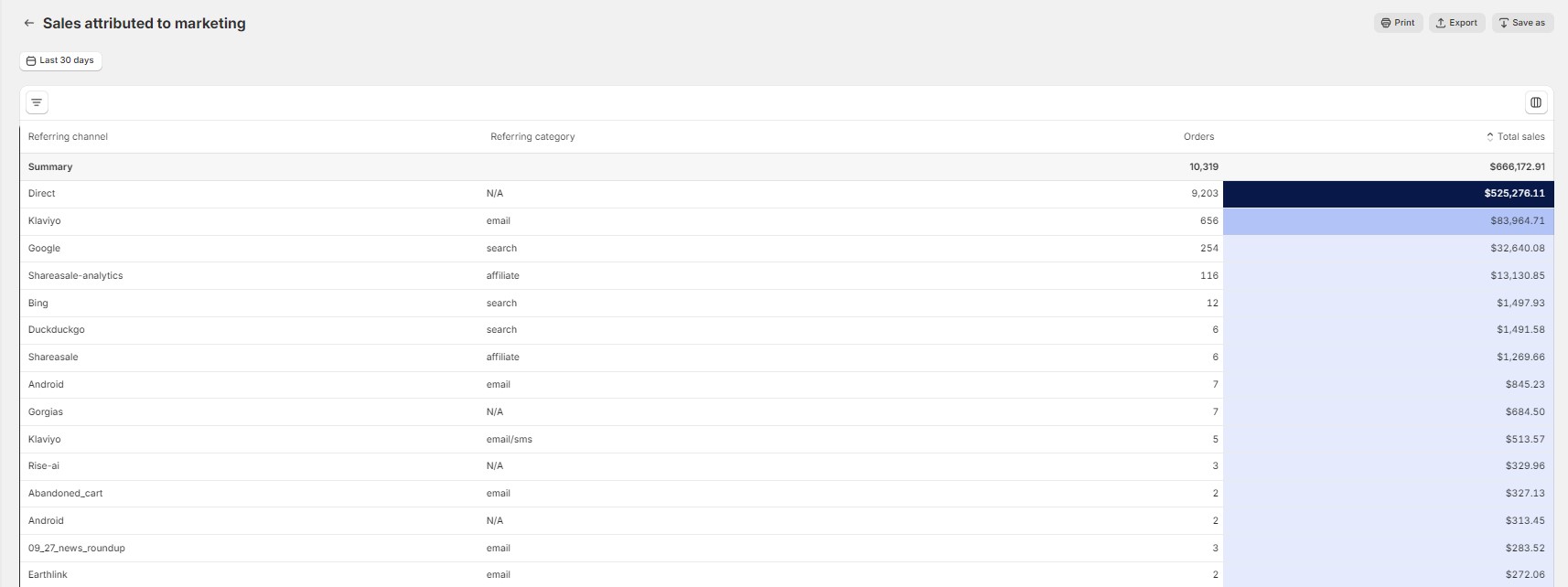
Task: Click the $1,491.58 sales value
Action: point(1520,329)
